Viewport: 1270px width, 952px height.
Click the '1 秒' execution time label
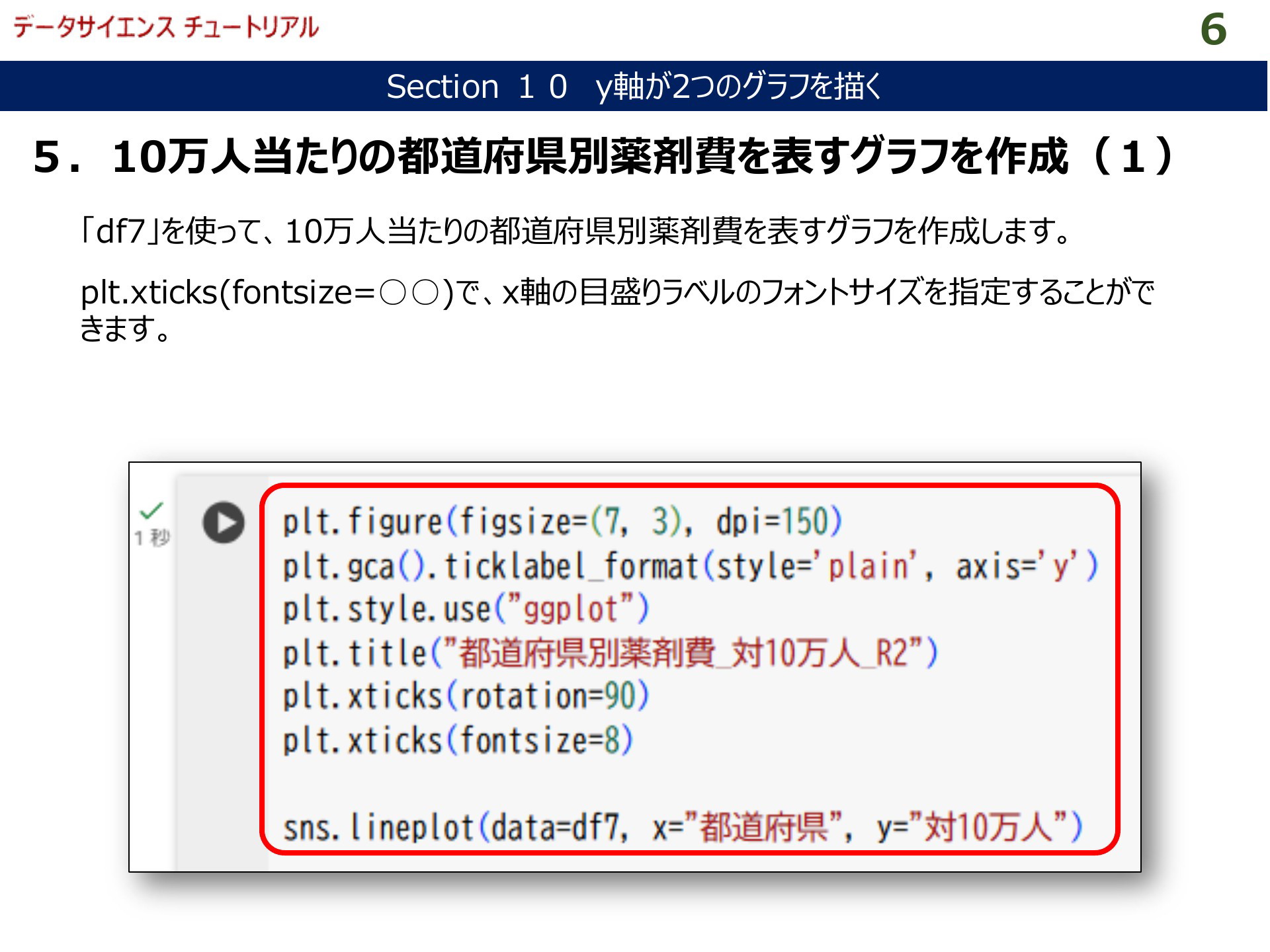tap(152, 537)
